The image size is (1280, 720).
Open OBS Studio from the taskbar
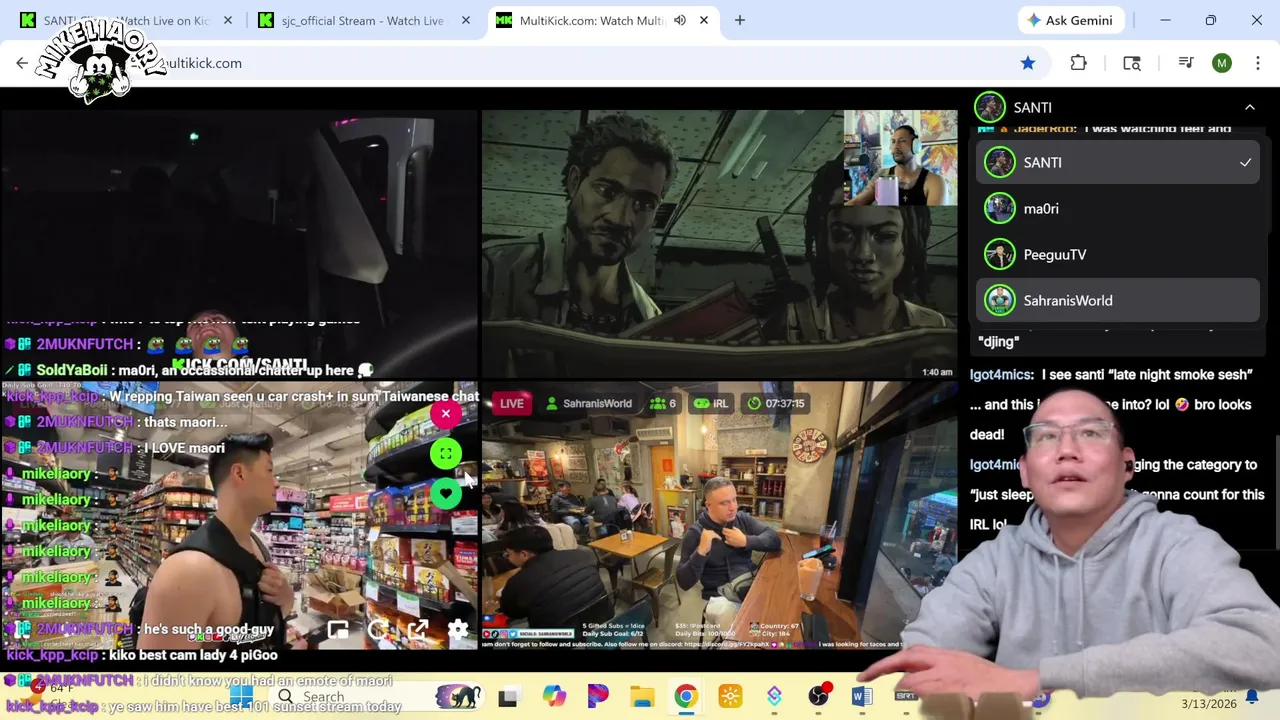[x=819, y=696]
